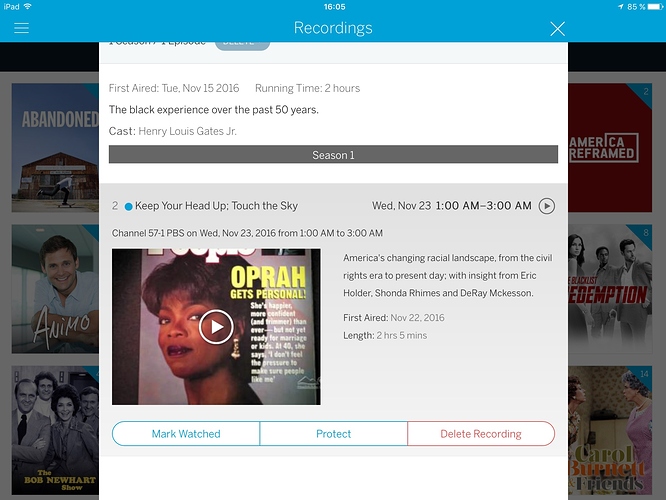Open the Animo show poster
The image size is (666, 500).
point(55,289)
